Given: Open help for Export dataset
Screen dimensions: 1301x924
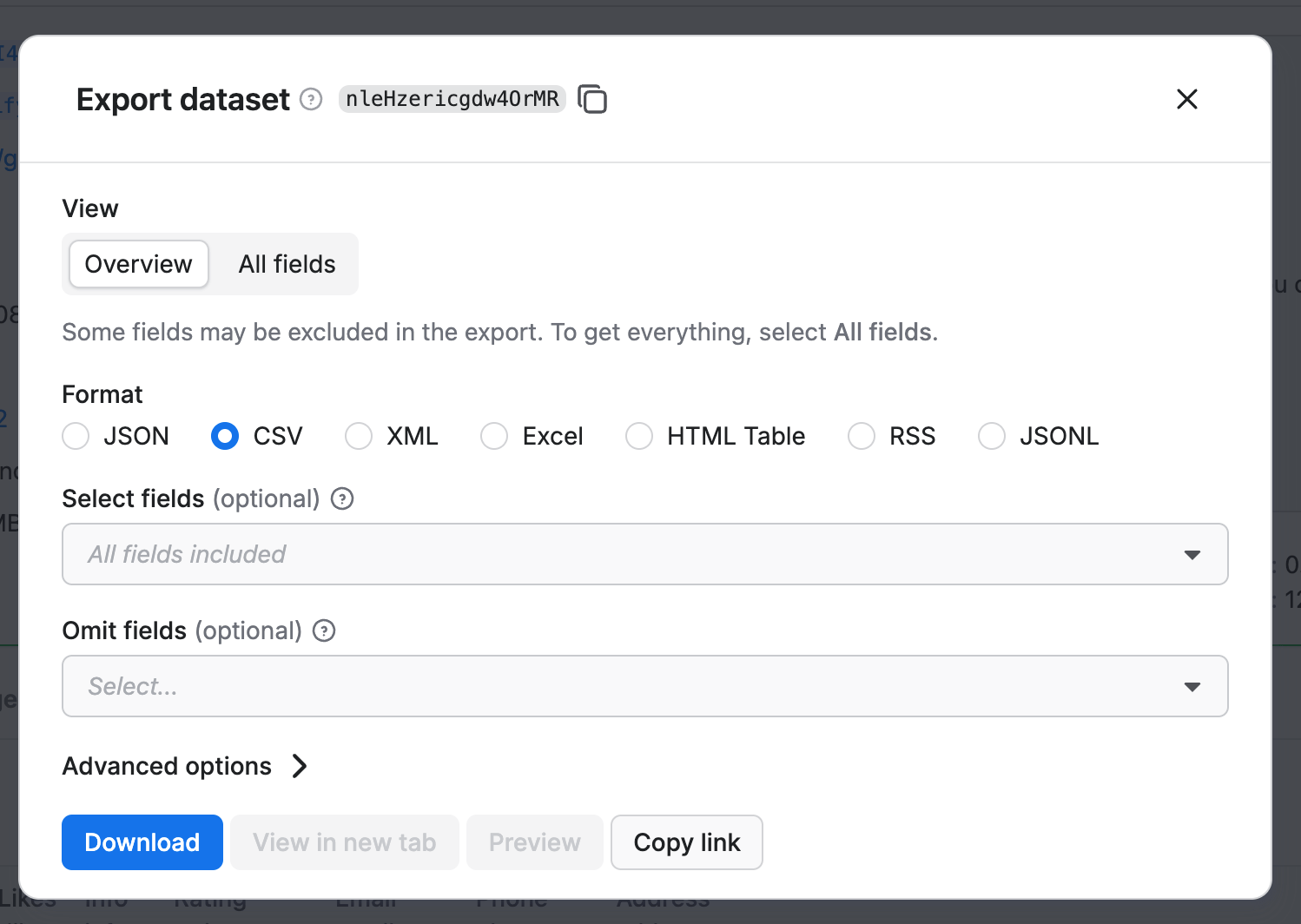Looking at the screenshot, I should pos(310,99).
